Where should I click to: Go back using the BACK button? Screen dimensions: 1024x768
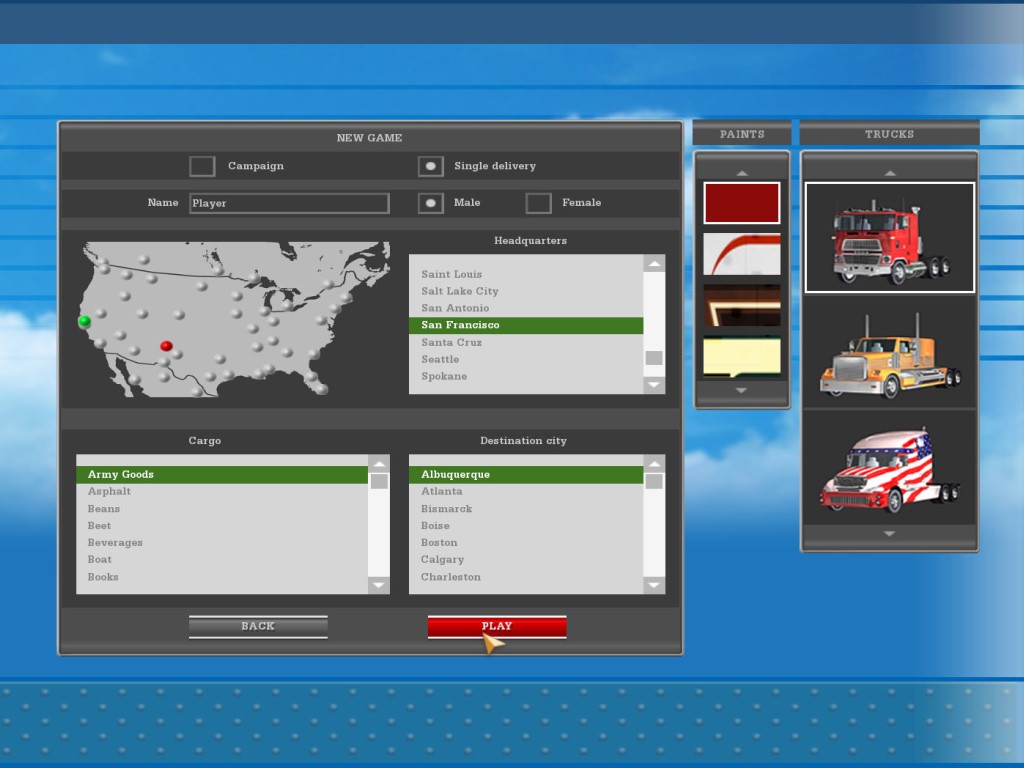[x=258, y=626]
